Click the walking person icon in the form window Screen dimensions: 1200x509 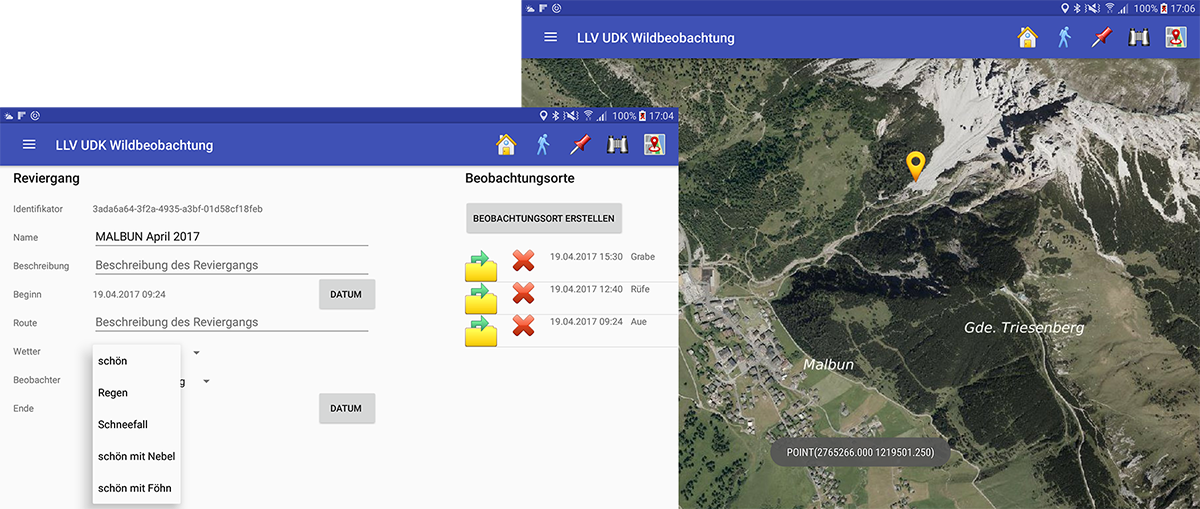543,145
